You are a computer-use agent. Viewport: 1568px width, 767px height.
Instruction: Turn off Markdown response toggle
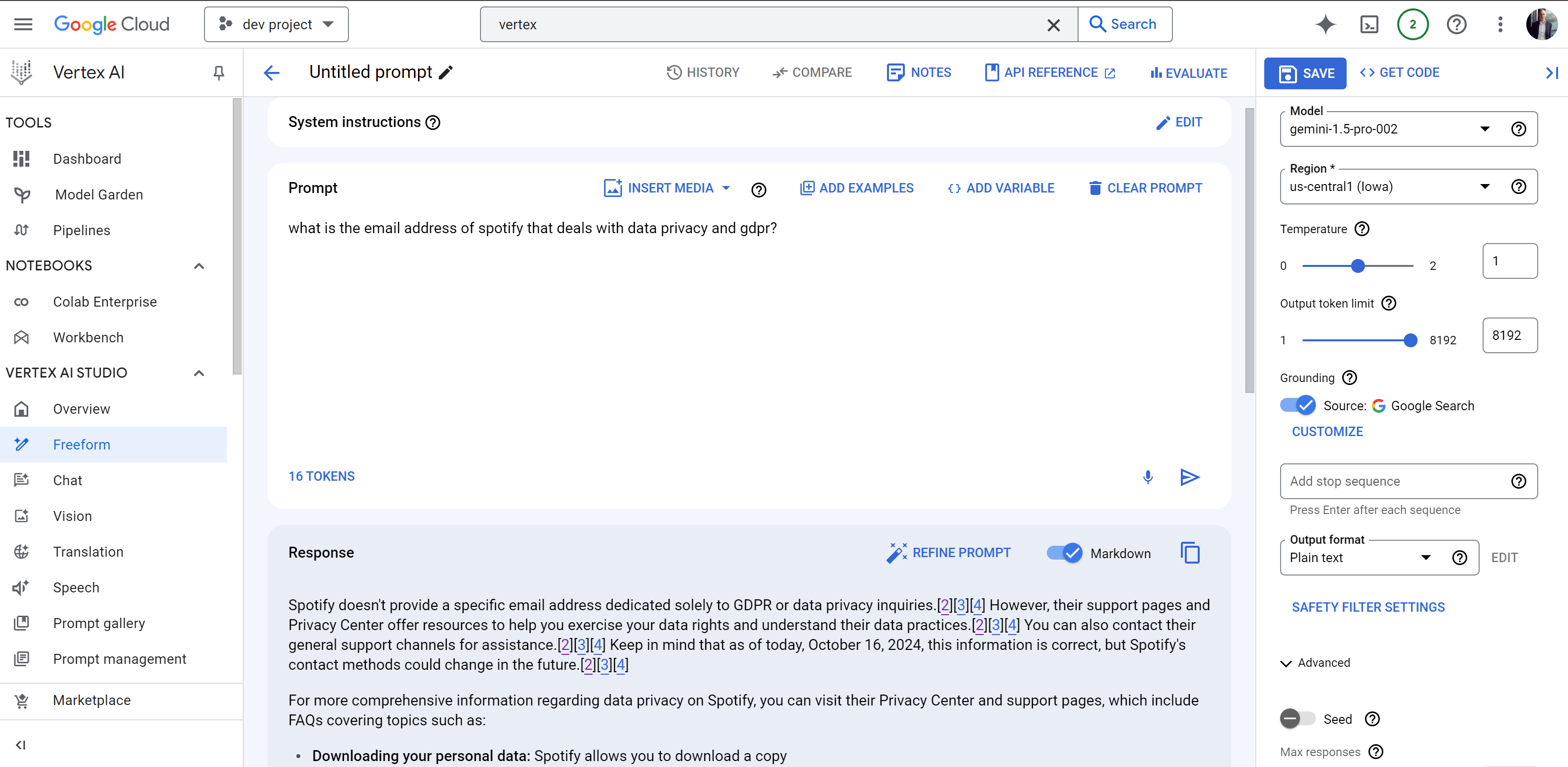(x=1064, y=553)
